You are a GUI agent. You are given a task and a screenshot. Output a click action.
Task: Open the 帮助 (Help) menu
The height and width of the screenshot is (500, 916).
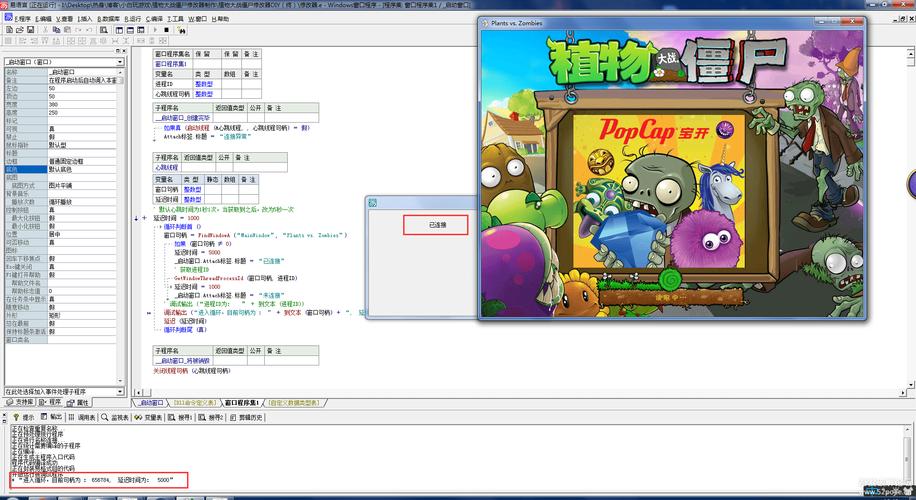click(220, 19)
